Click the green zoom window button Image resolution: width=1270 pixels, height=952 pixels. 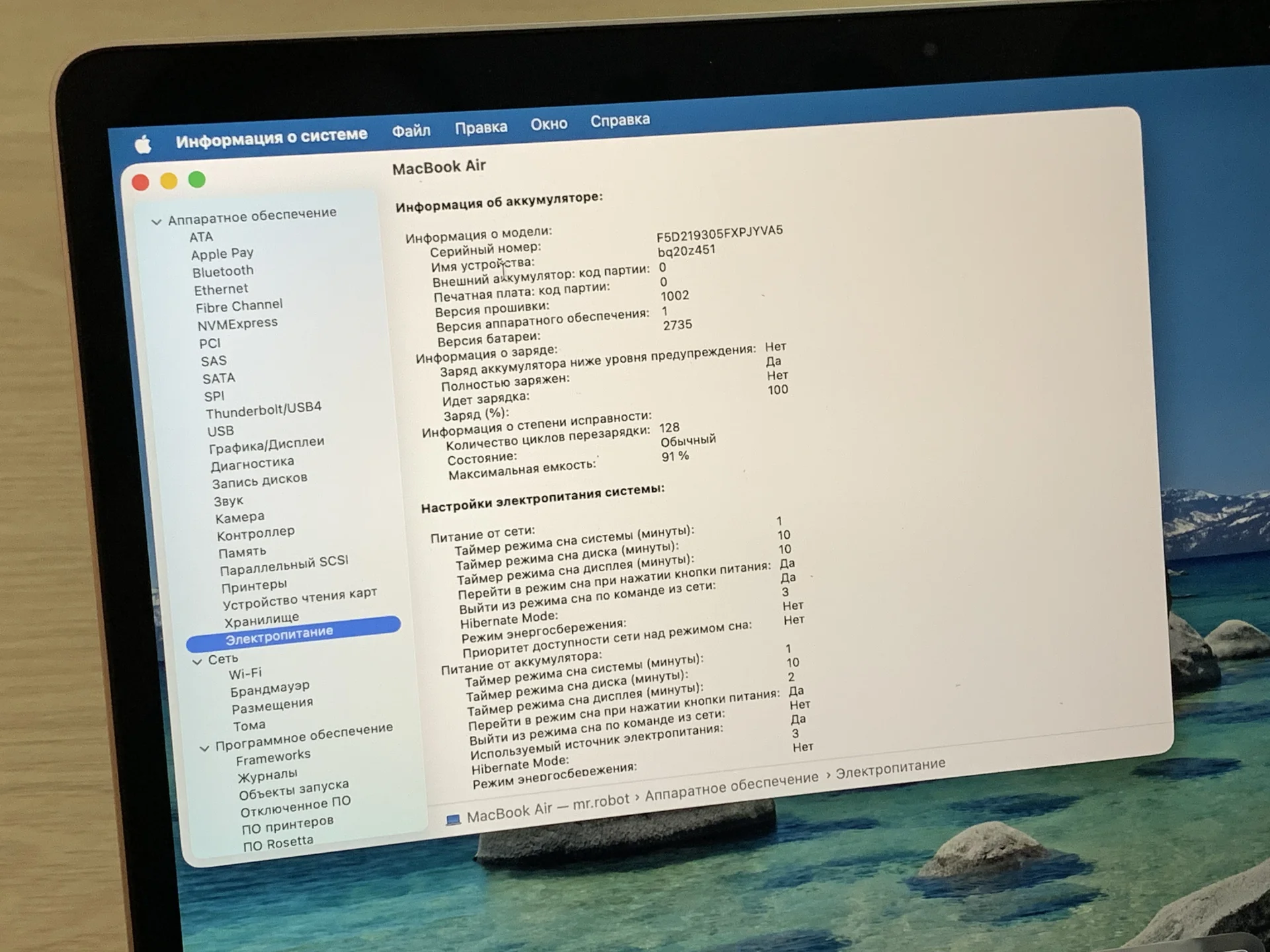click(x=197, y=180)
